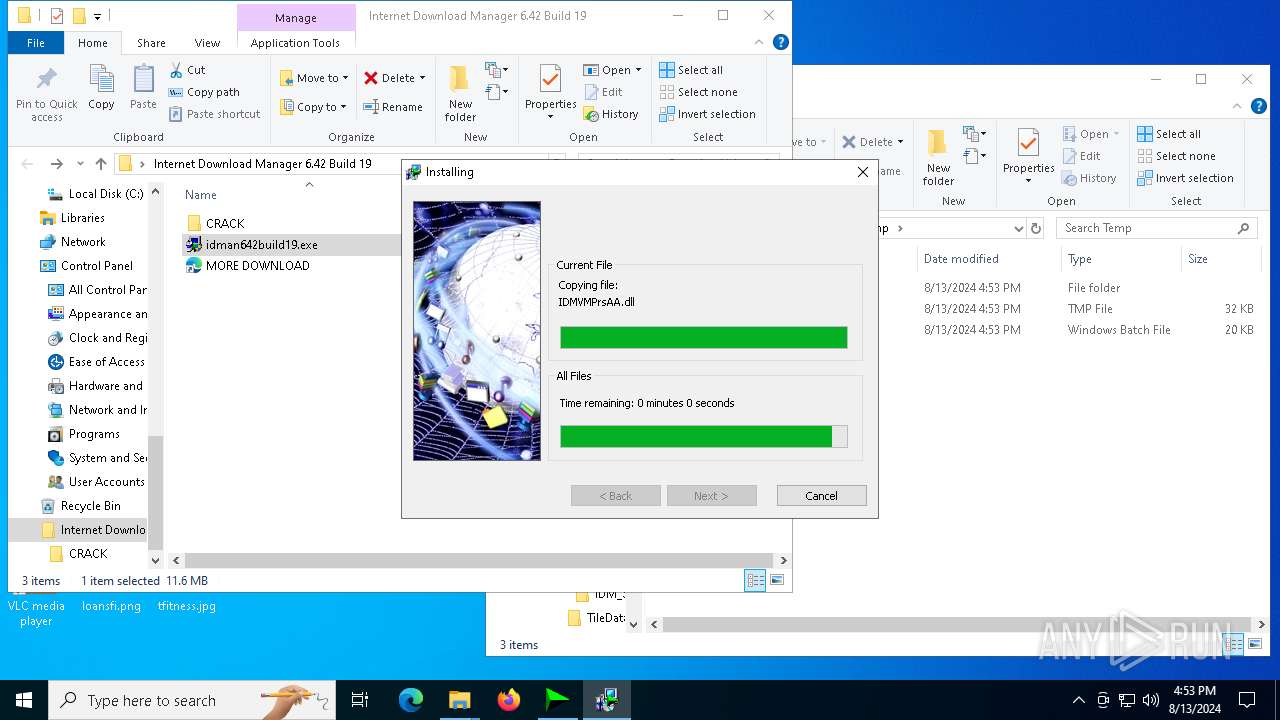
Task: Click the Type here to search box
Action: click(190, 700)
